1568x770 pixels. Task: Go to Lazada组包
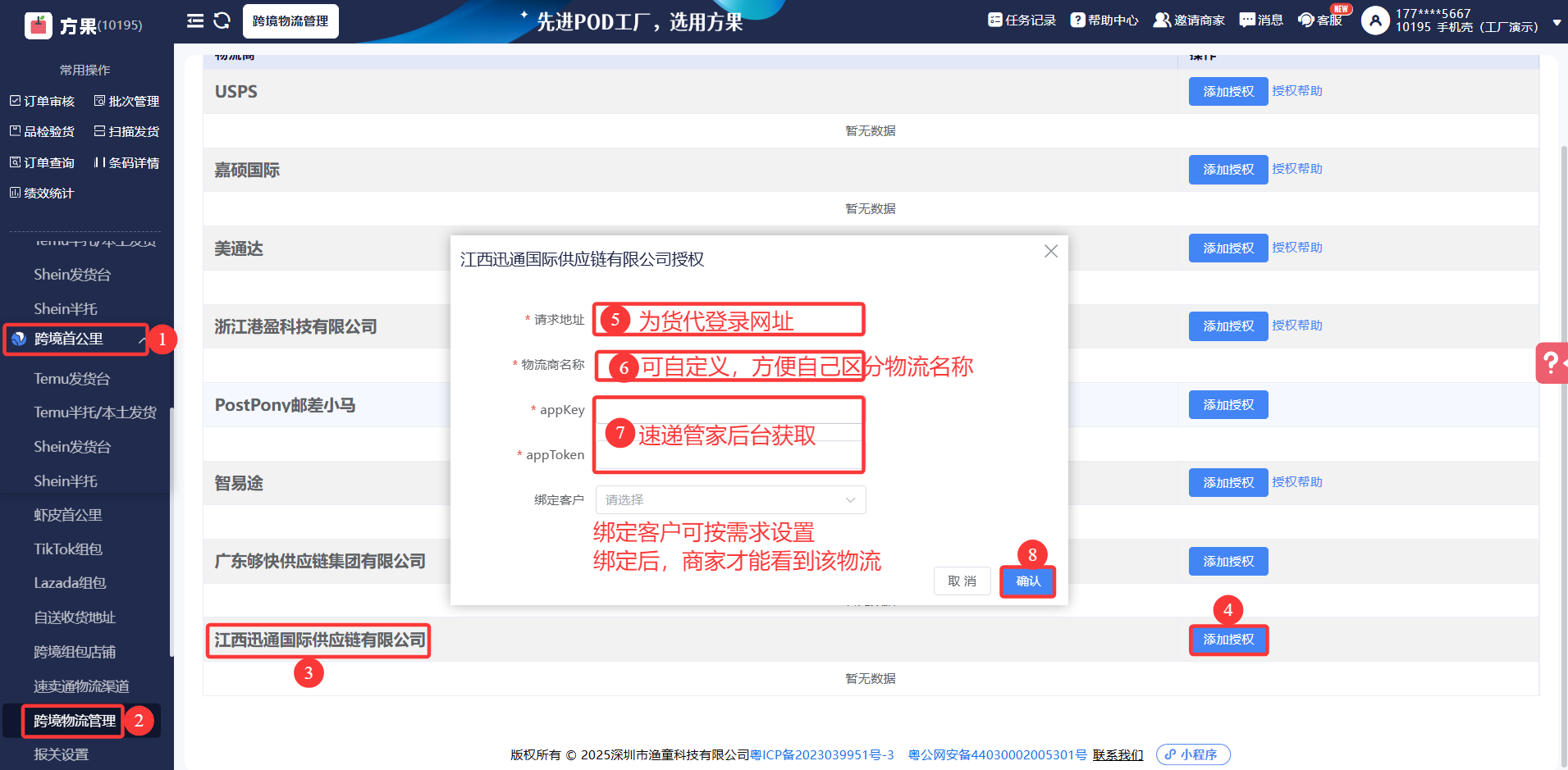point(70,583)
